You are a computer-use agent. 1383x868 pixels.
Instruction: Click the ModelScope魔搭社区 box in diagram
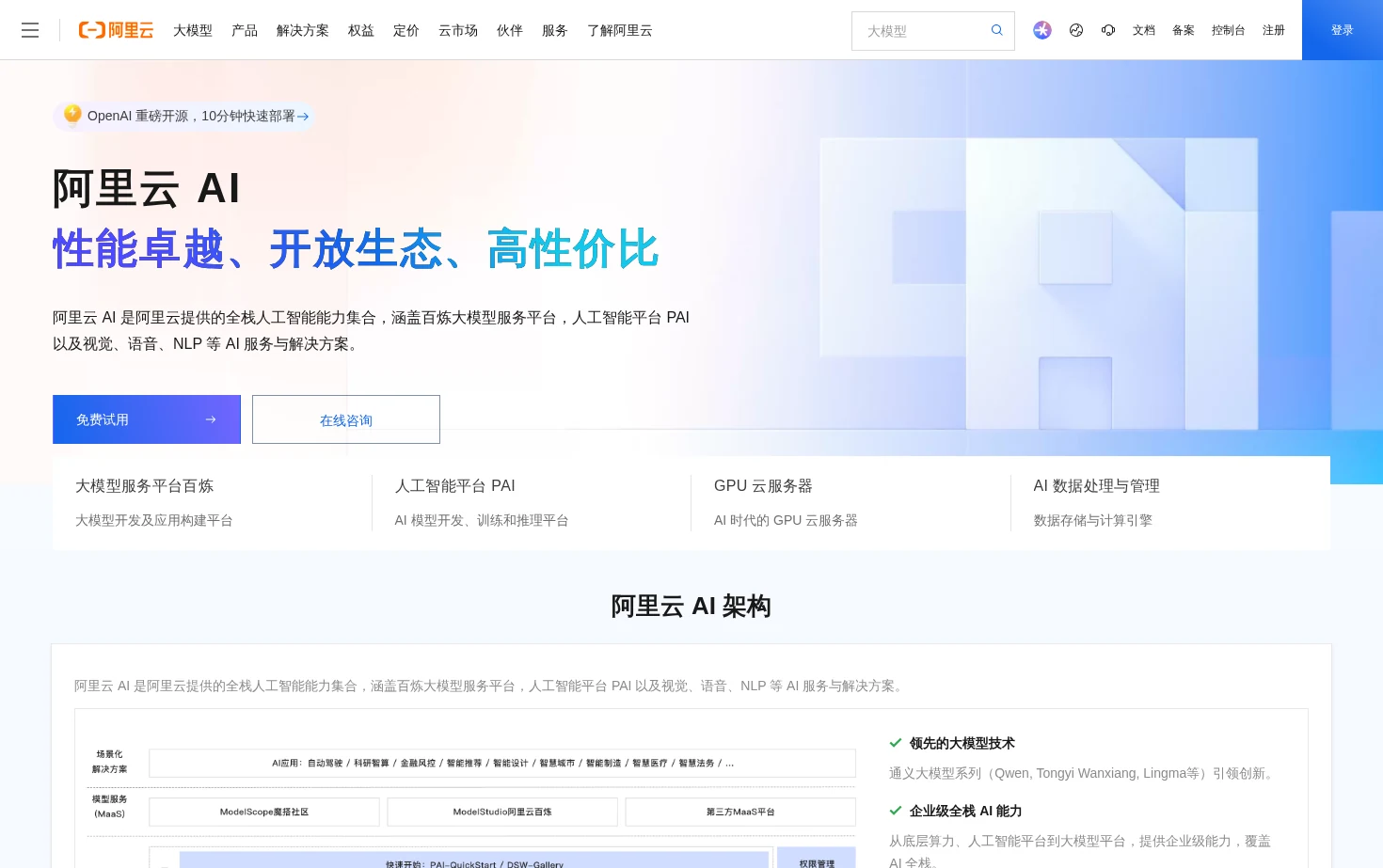tap(264, 812)
